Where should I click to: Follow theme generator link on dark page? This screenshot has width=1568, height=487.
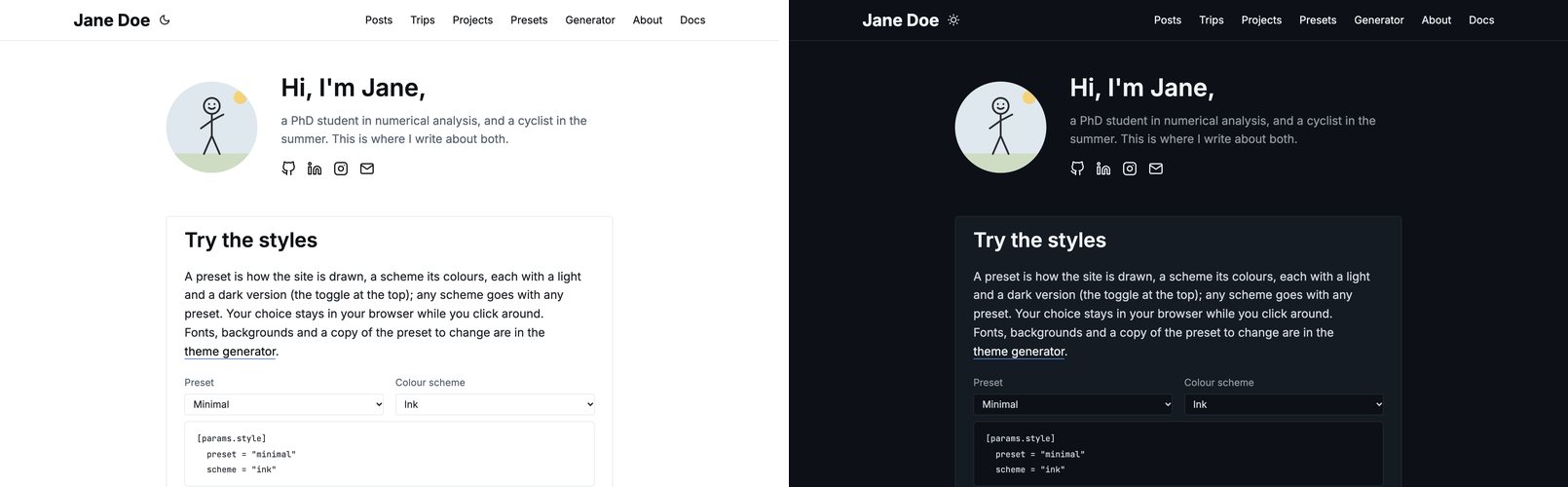point(1019,352)
